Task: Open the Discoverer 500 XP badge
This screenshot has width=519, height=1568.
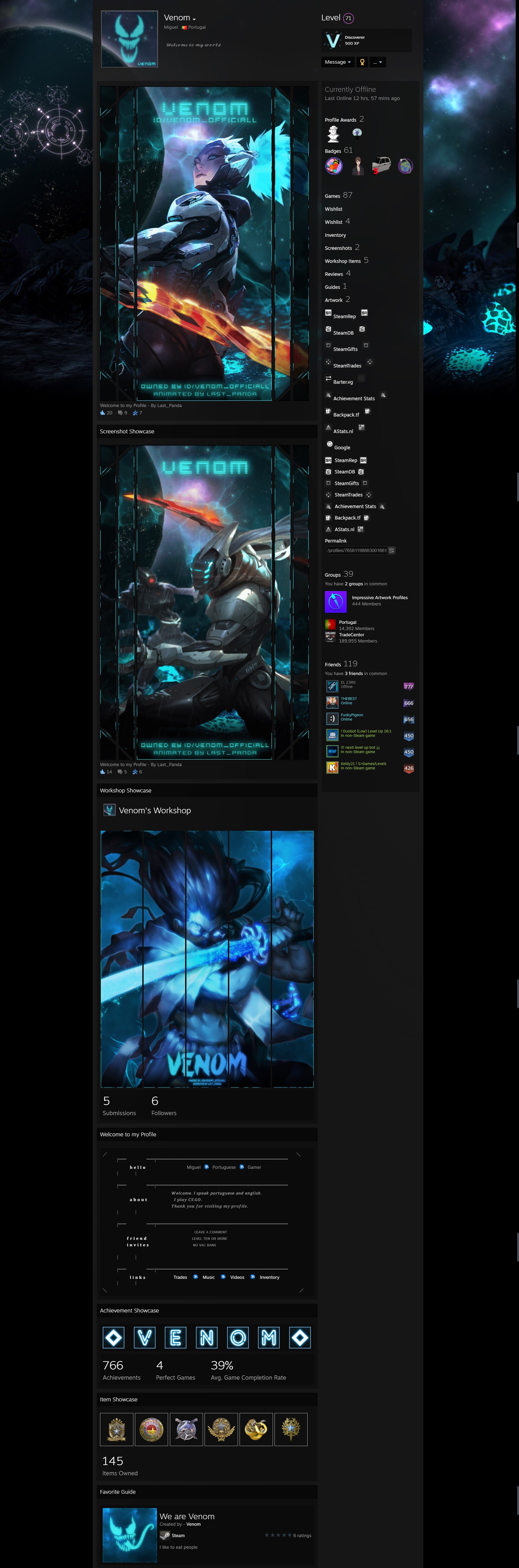Action: pyautogui.click(x=366, y=40)
